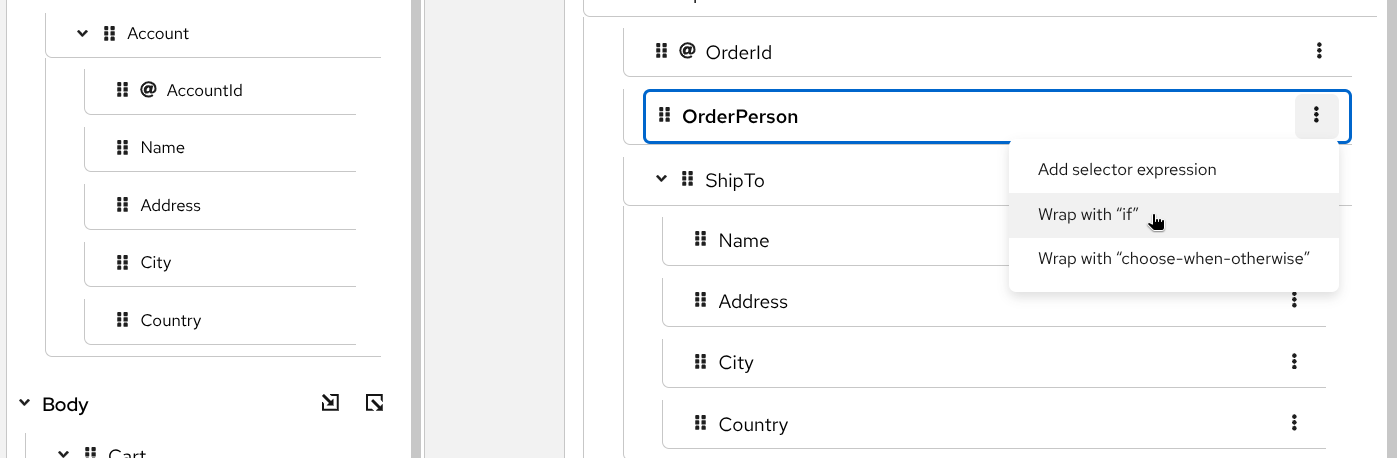
Task: Select the OrderId attribute in target
Action: pos(738,52)
